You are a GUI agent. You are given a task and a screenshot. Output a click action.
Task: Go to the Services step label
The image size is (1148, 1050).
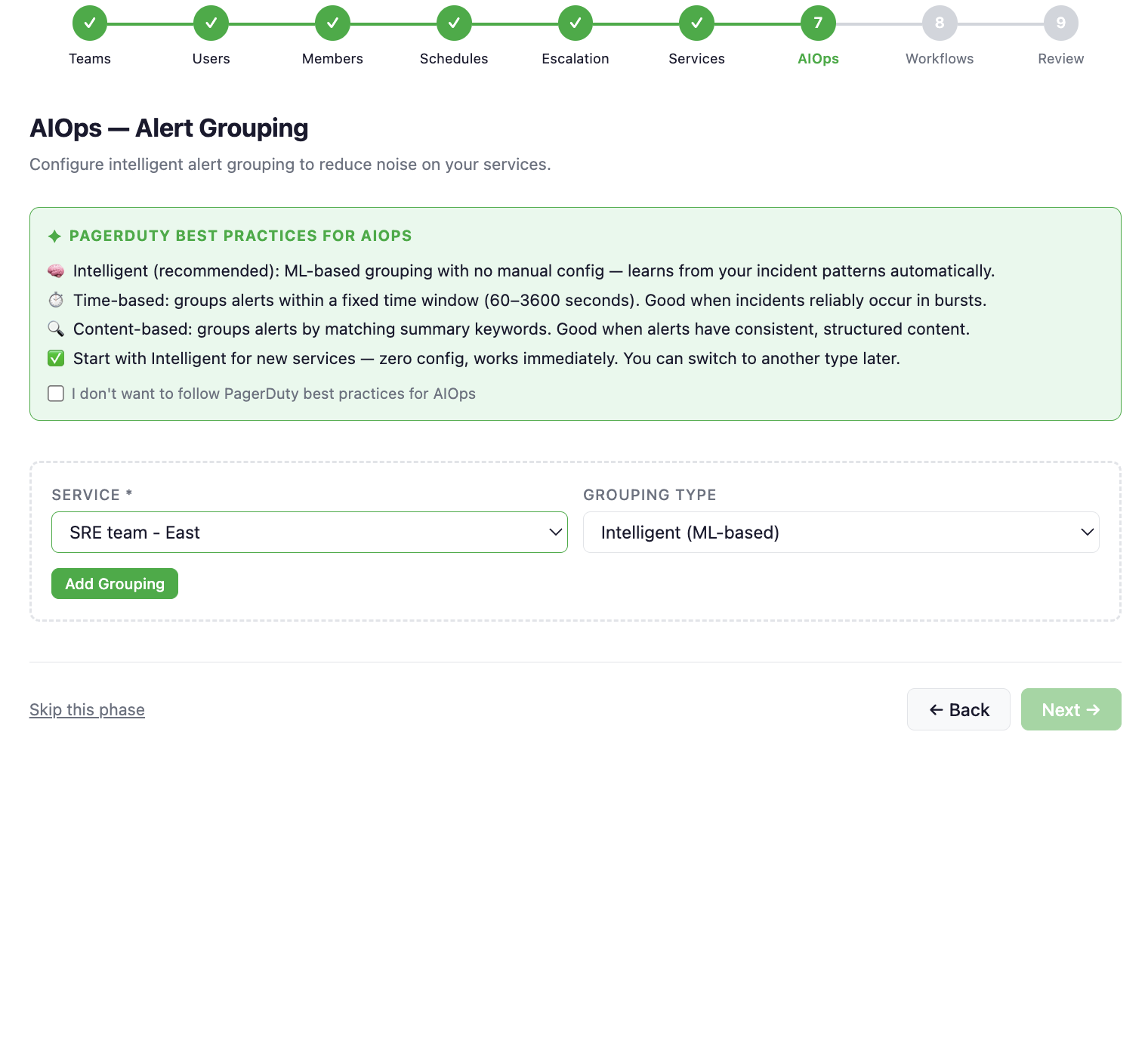click(x=696, y=59)
